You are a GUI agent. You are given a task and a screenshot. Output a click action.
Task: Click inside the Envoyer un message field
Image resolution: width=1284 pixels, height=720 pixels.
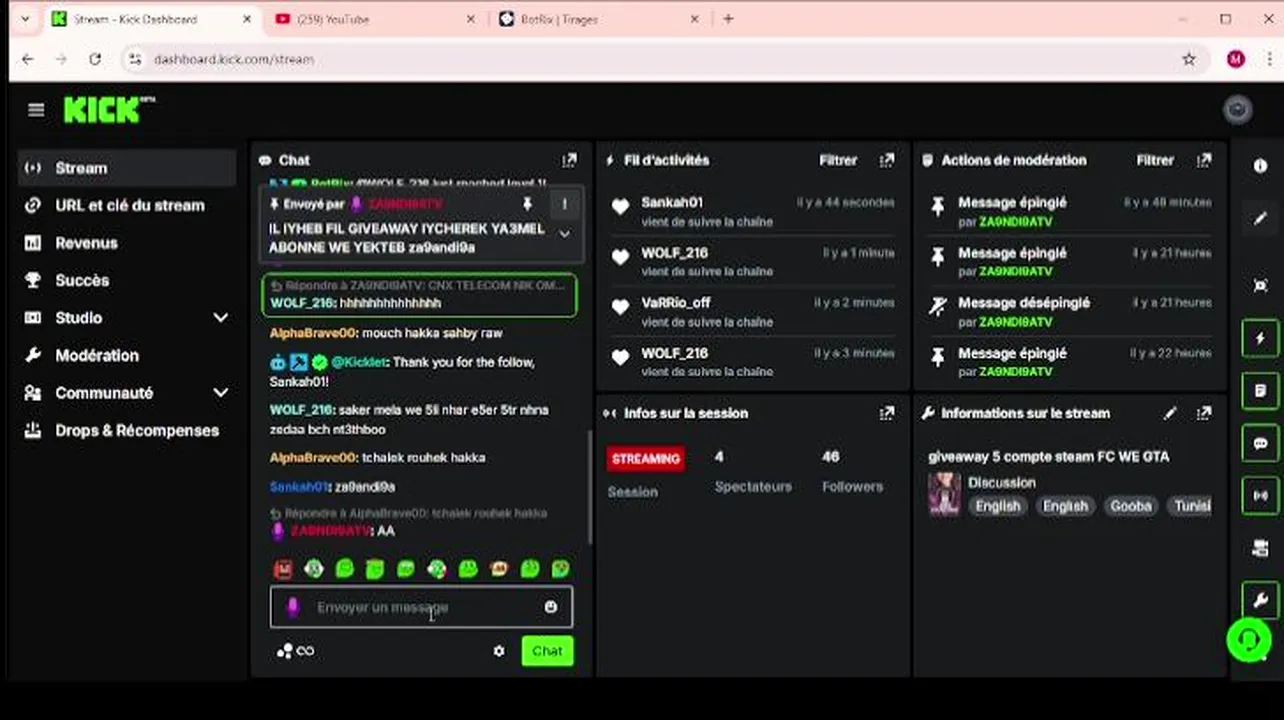421,607
